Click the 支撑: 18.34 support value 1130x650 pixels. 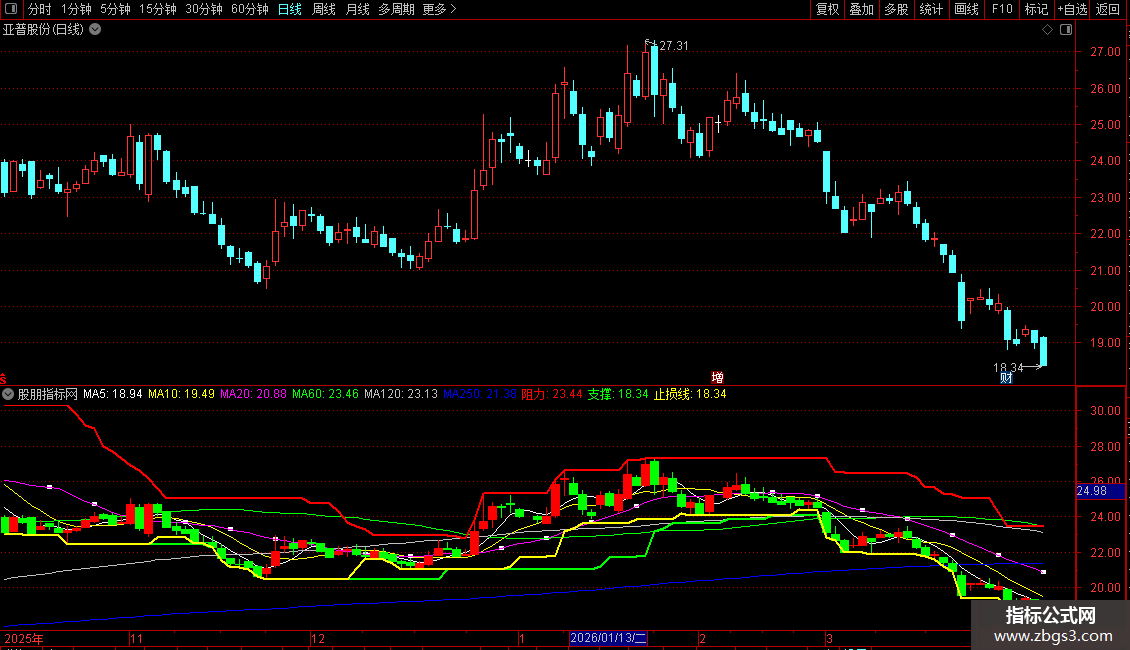click(618, 394)
